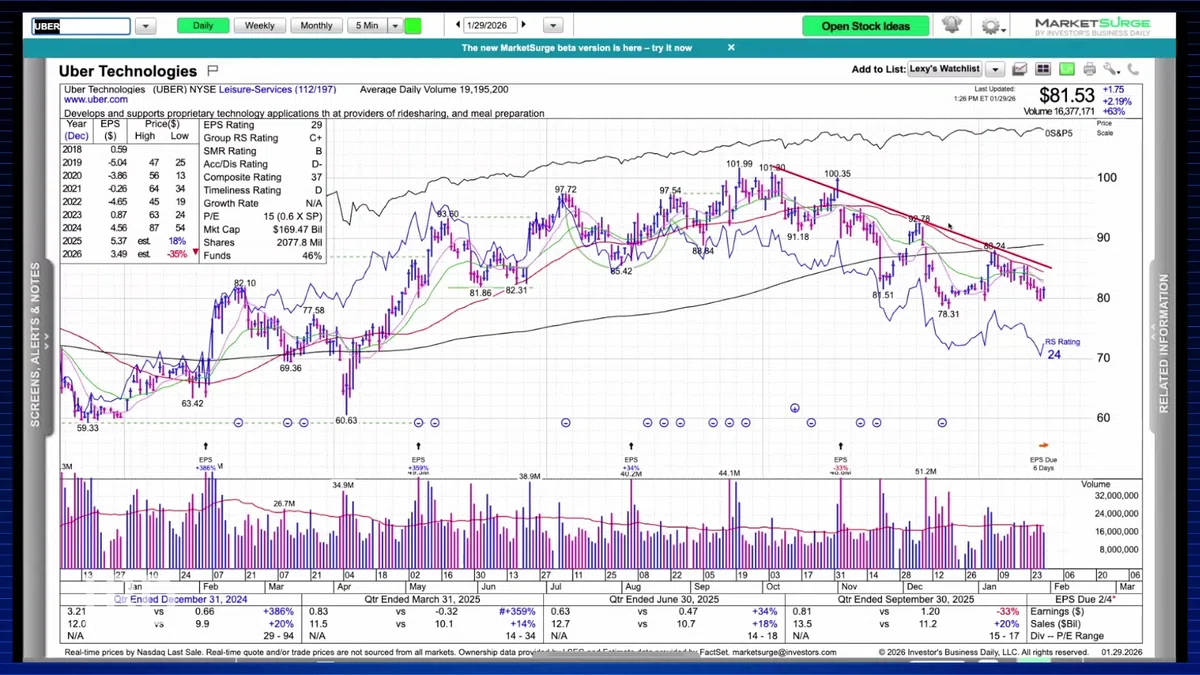Viewport: 1200px width, 675px height.
Task: Click the EPS Due arrow marker on chart
Action: 1043,446
